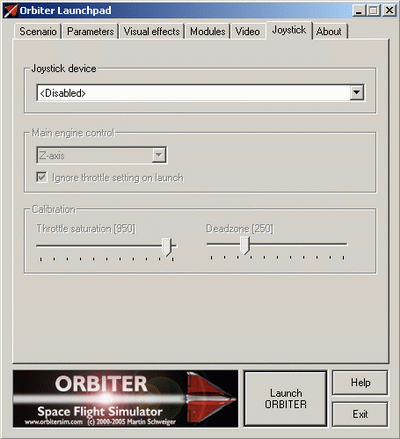Click the ORBITER Space Flight Simulator banner
Image resolution: width=400 pixels, height=439 pixels.
[x=125, y=399]
